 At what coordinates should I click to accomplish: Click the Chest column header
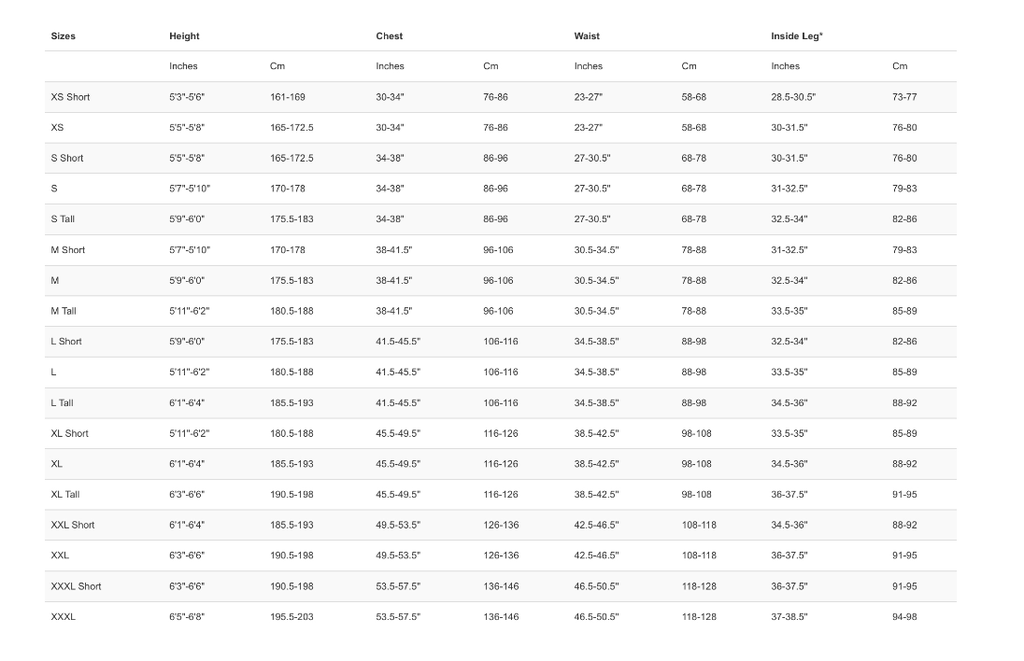pos(389,36)
